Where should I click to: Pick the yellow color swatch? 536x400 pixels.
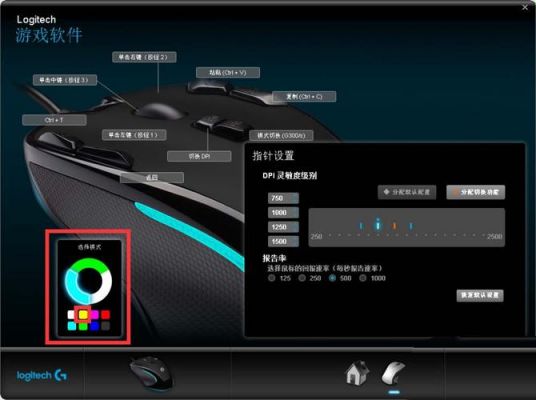click(83, 315)
